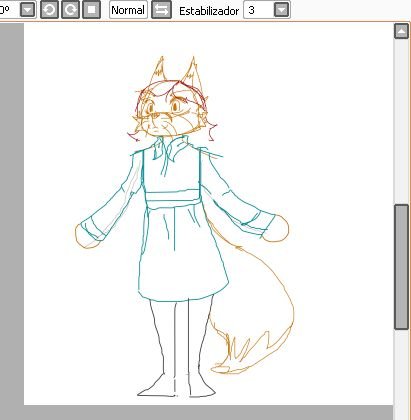Rotate the canvas view counter-clockwise

click(x=49, y=10)
